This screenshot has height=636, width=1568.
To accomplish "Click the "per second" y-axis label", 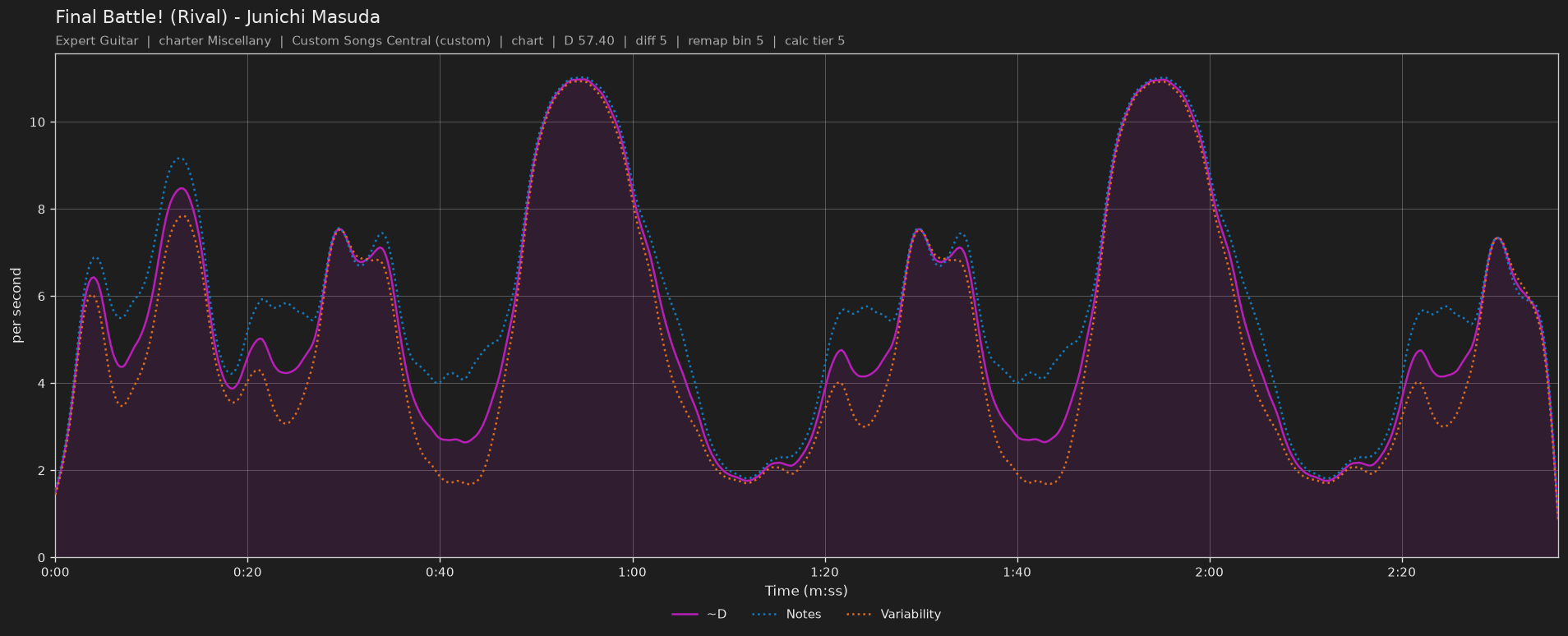I will (x=16, y=306).
